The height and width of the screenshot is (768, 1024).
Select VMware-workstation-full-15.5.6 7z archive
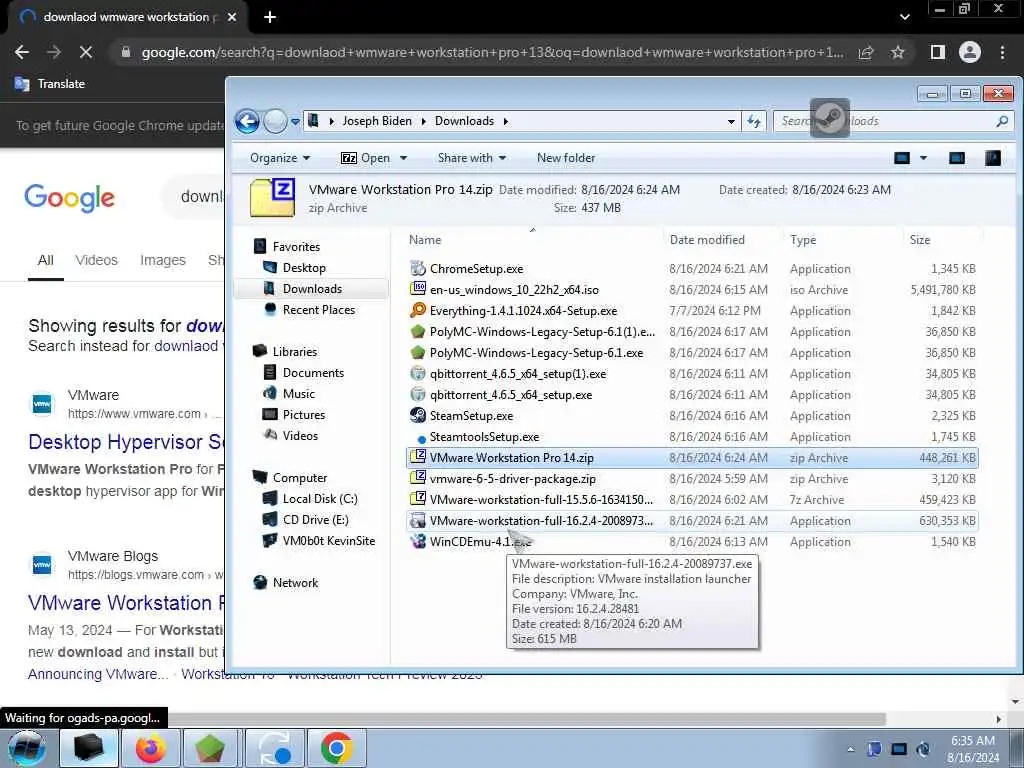click(541, 500)
